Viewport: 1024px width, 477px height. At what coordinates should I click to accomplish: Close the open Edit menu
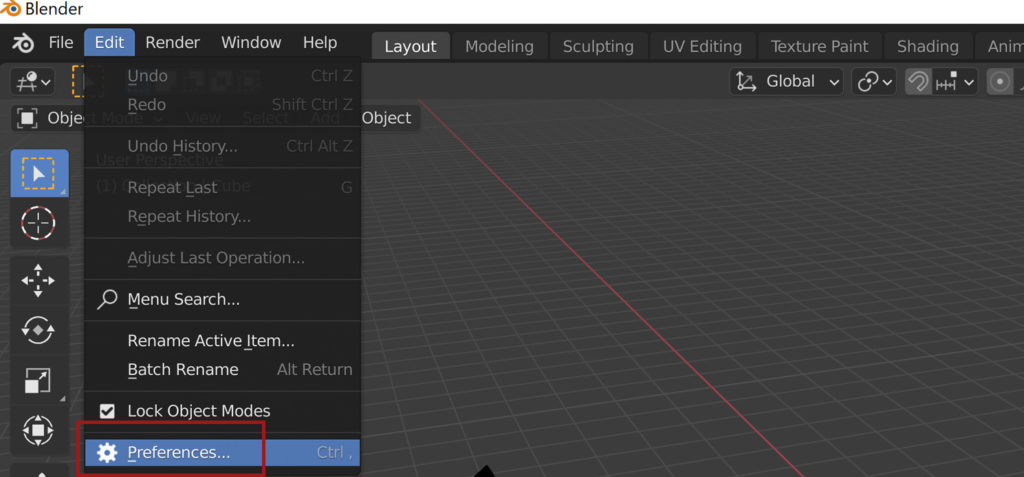[109, 43]
